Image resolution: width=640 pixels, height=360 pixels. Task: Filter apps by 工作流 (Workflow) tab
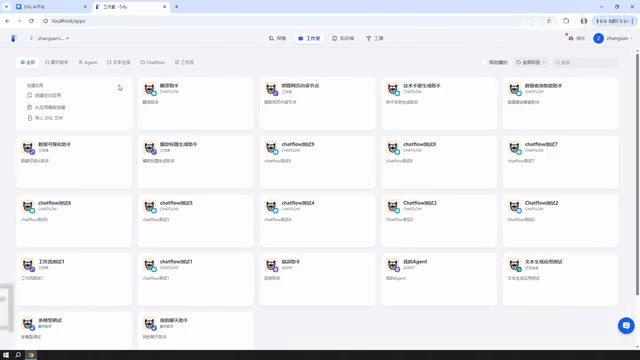(x=184, y=62)
